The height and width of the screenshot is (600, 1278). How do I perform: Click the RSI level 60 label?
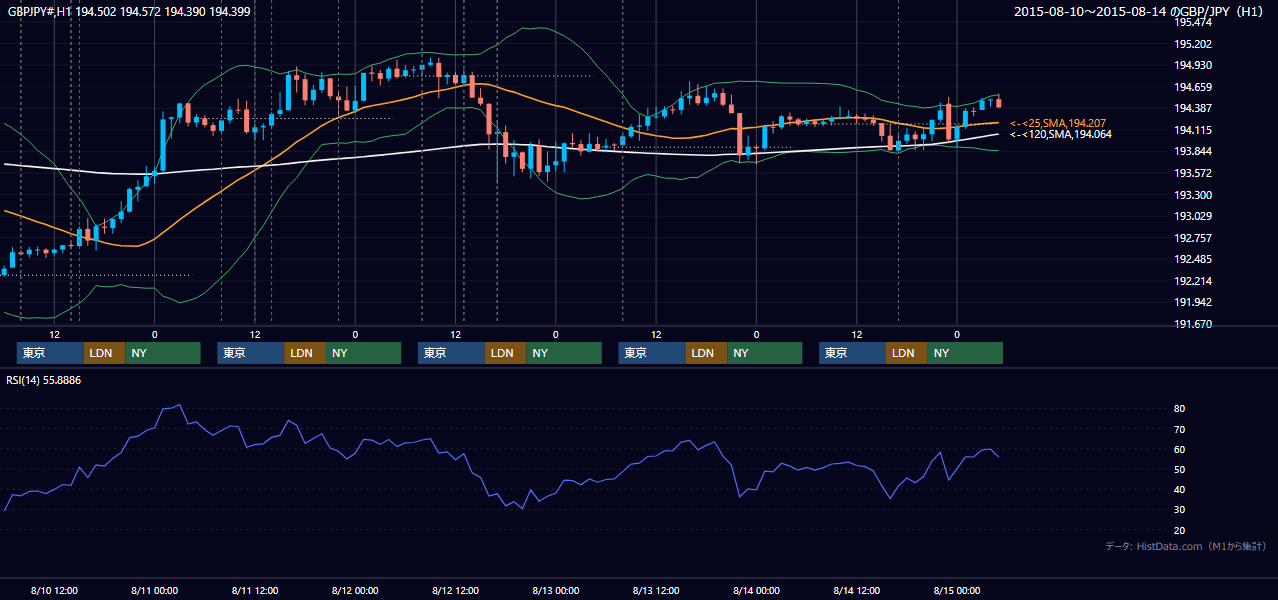coord(1180,449)
